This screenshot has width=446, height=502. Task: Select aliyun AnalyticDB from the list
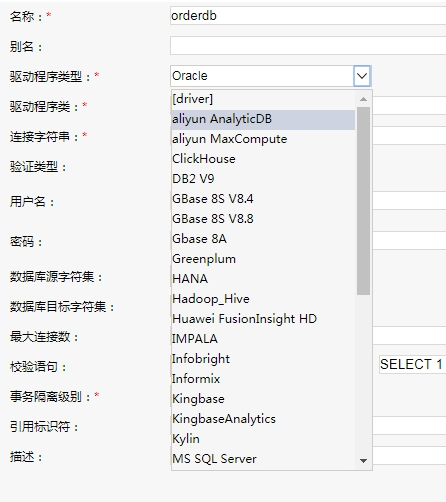point(263,119)
